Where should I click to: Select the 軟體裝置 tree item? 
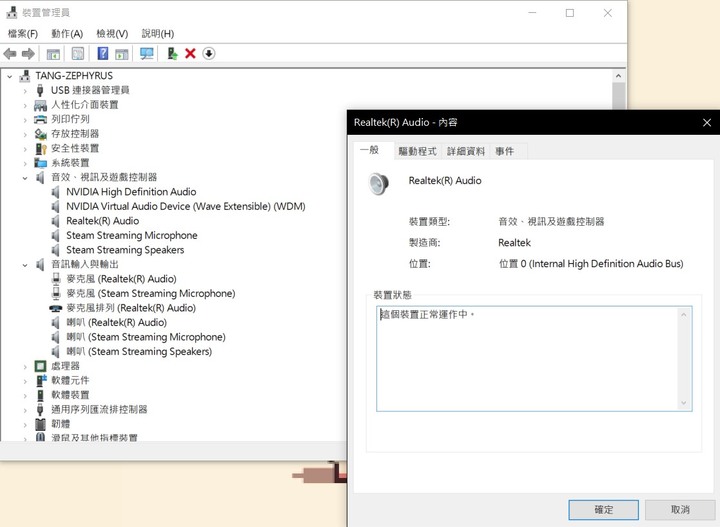point(70,395)
